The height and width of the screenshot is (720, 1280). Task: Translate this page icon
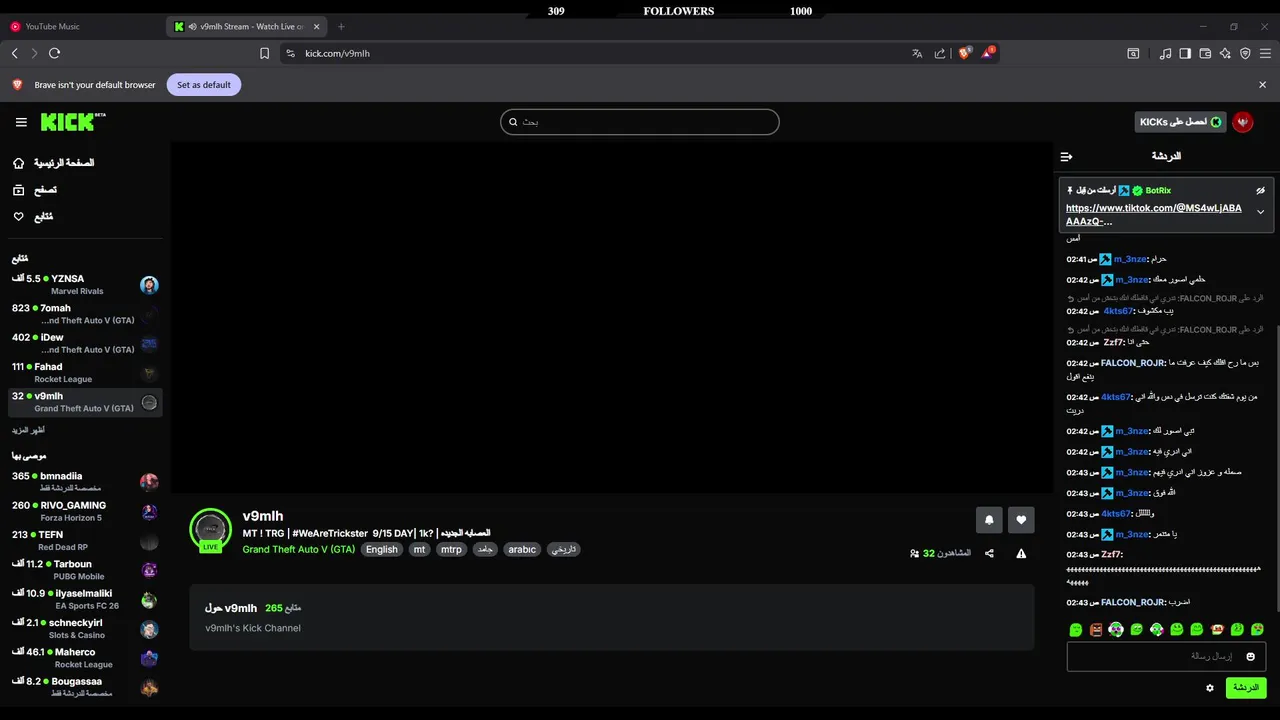917,53
